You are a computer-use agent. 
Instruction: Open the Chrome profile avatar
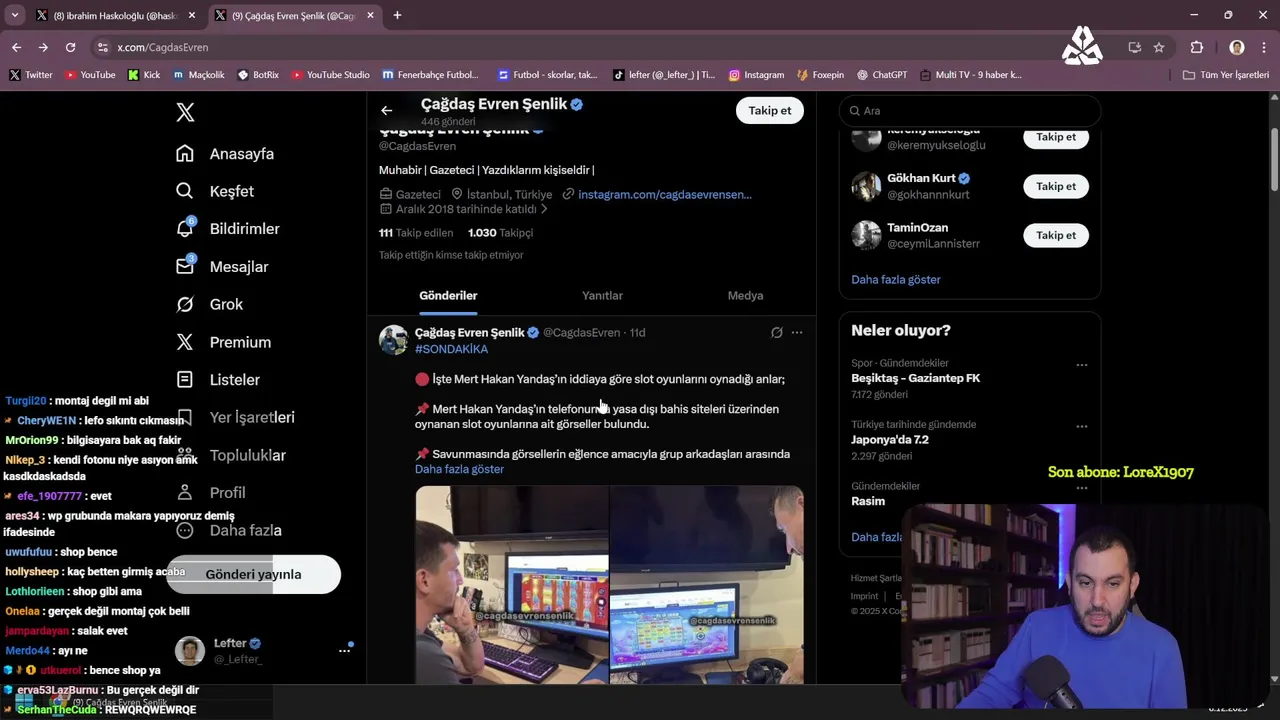(1237, 47)
